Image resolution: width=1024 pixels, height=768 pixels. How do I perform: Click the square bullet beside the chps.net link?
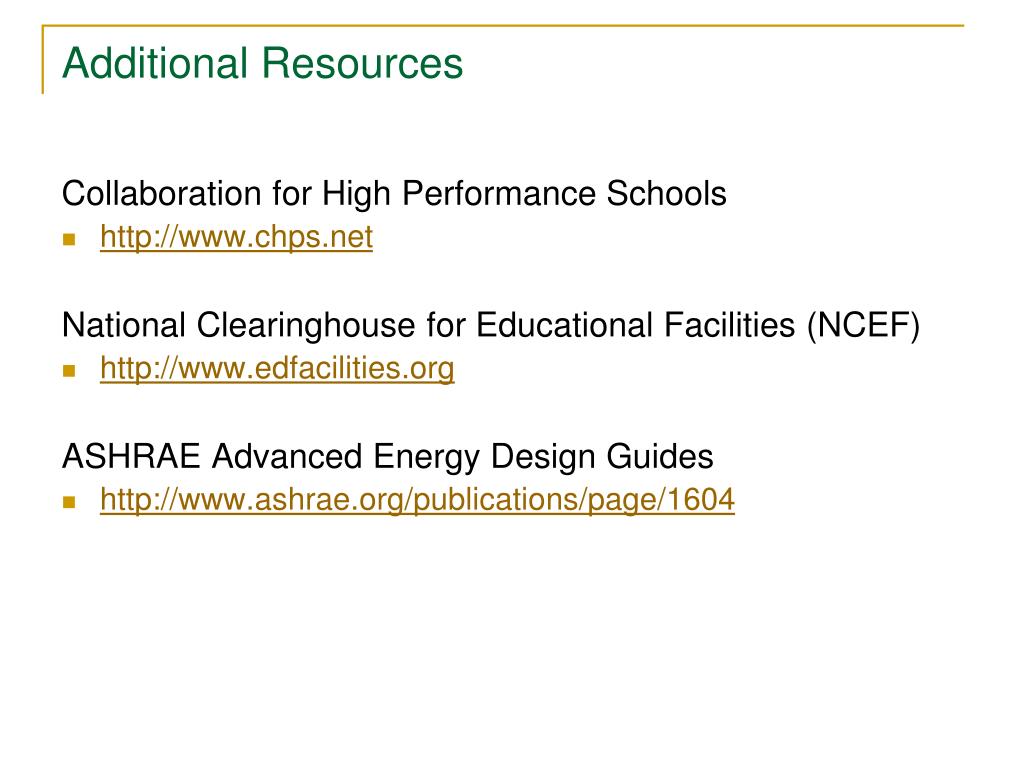tap(69, 240)
